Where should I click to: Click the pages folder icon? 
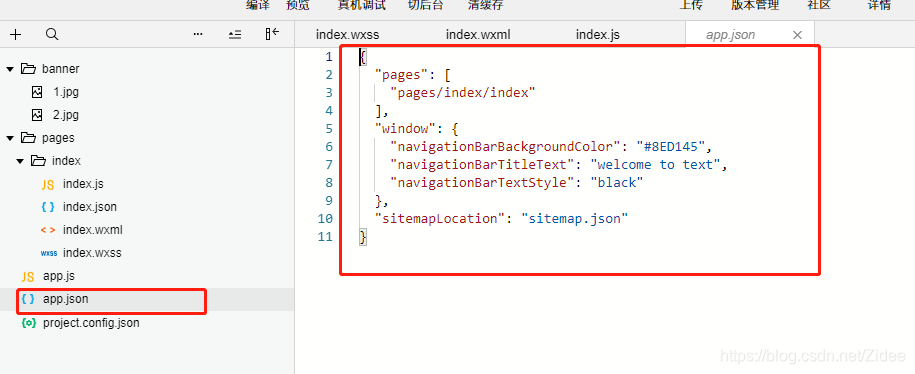[28, 138]
